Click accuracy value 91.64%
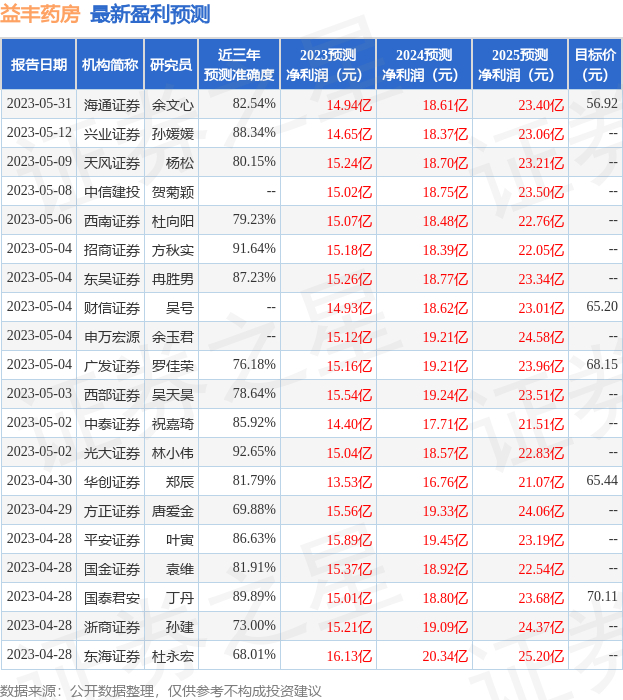This screenshot has width=623, height=700. click(253, 249)
